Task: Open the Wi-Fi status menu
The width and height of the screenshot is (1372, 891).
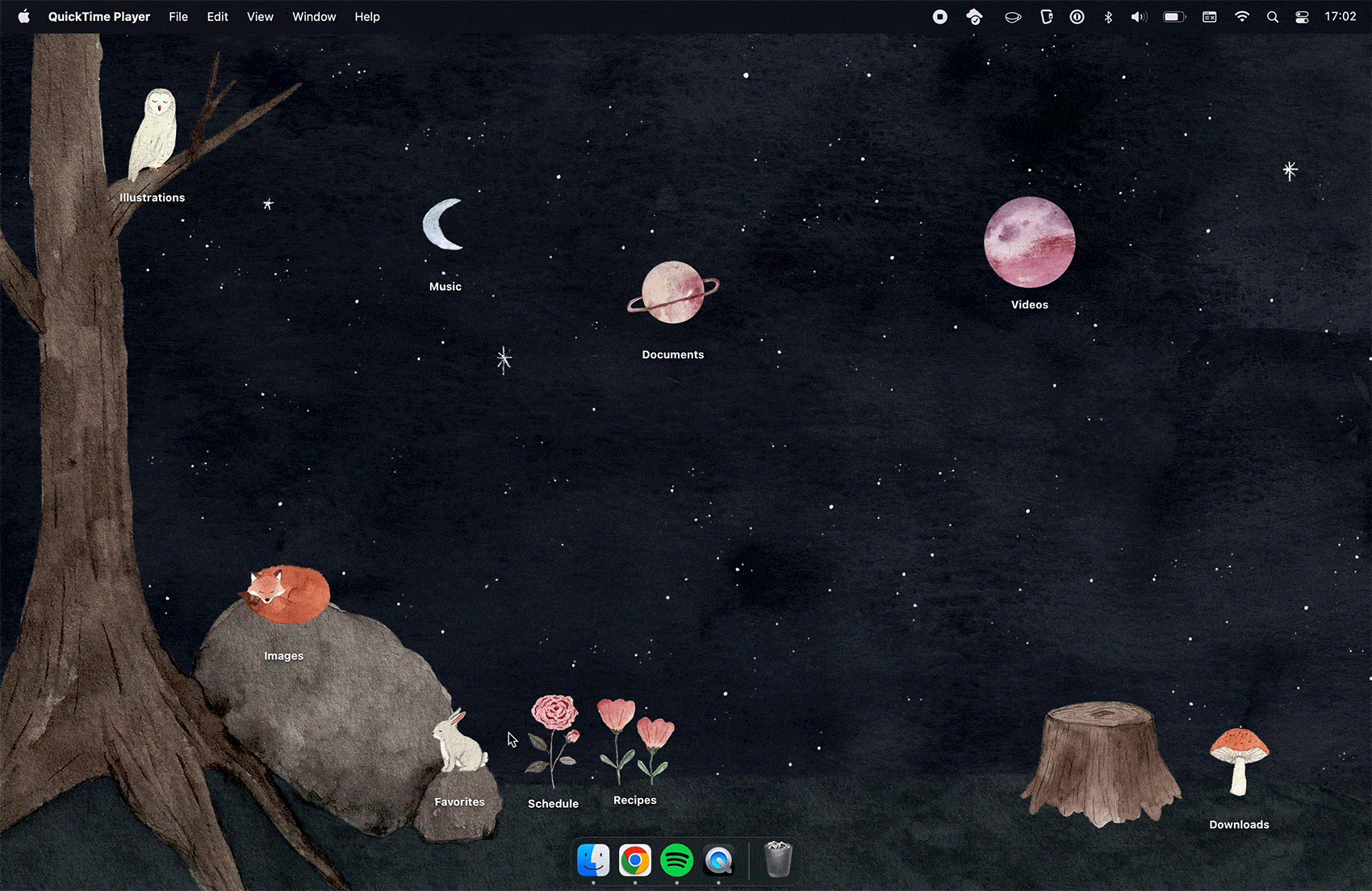Action: click(1242, 16)
